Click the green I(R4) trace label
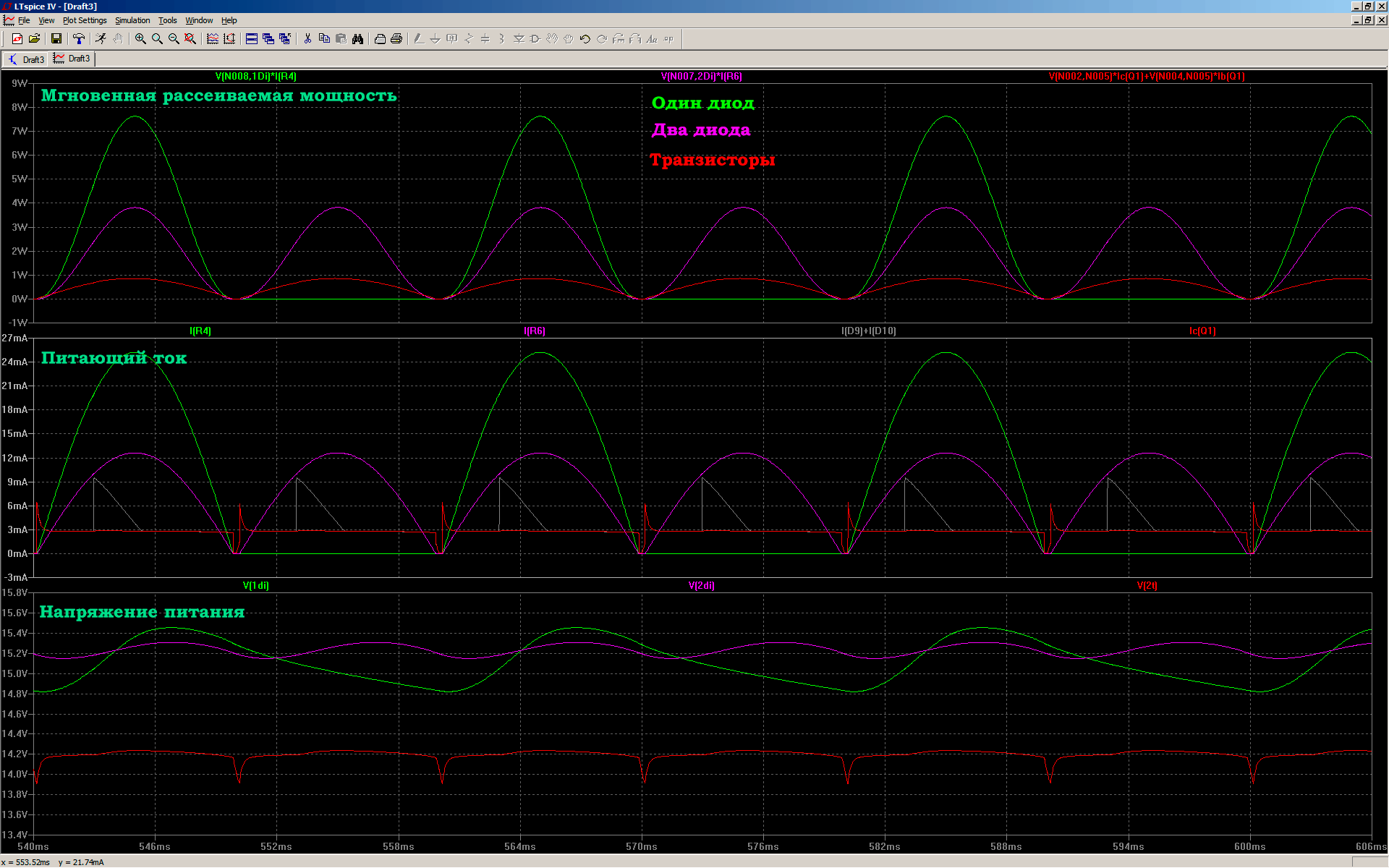This screenshot has height=868, width=1389. pyautogui.click(x=200, y=331)
